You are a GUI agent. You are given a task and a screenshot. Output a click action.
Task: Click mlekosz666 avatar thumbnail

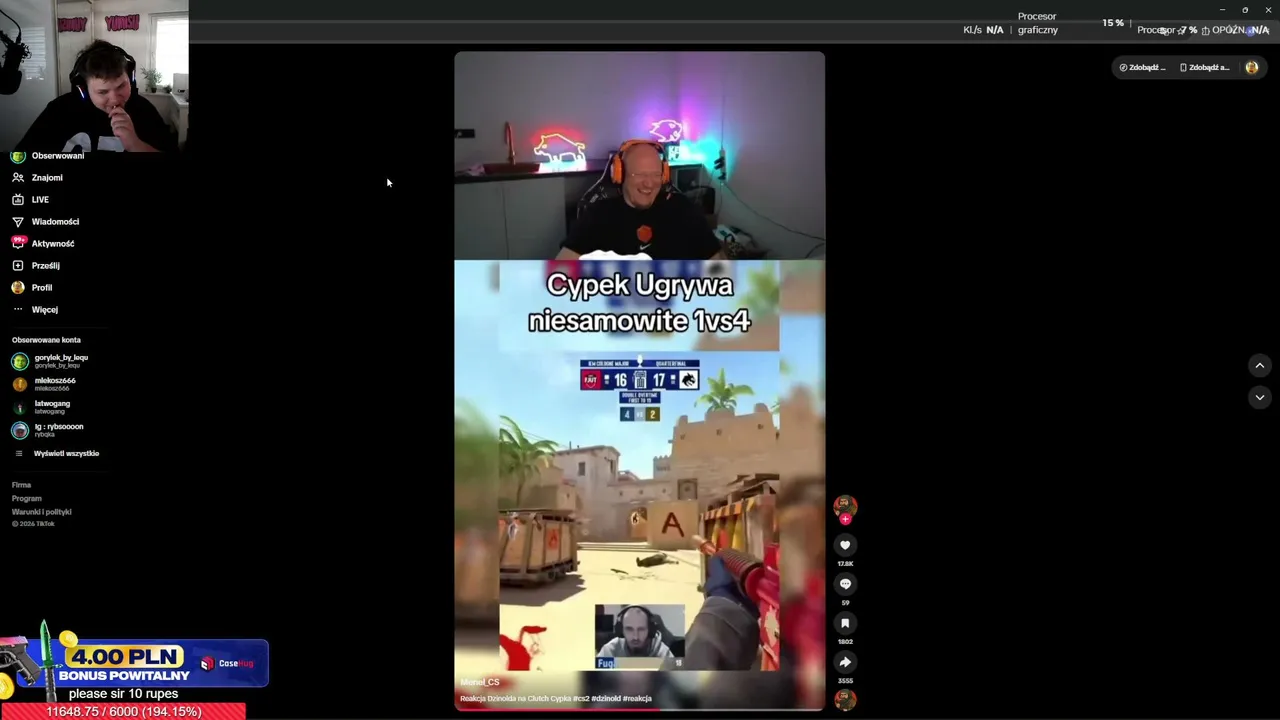[20, 384]
